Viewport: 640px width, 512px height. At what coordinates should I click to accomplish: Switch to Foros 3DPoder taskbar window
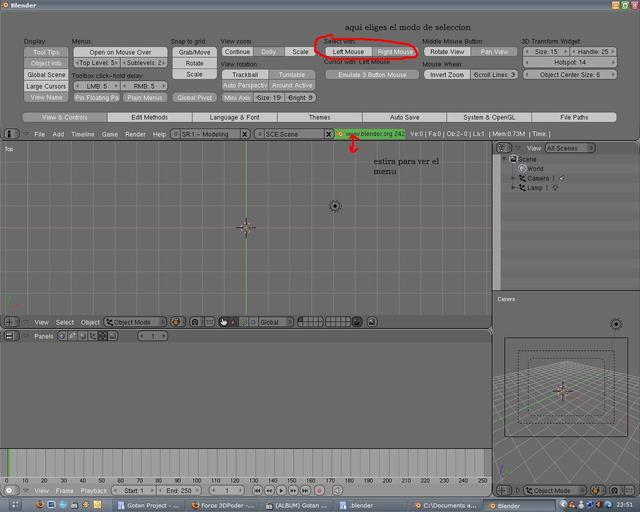click(224, 505)
